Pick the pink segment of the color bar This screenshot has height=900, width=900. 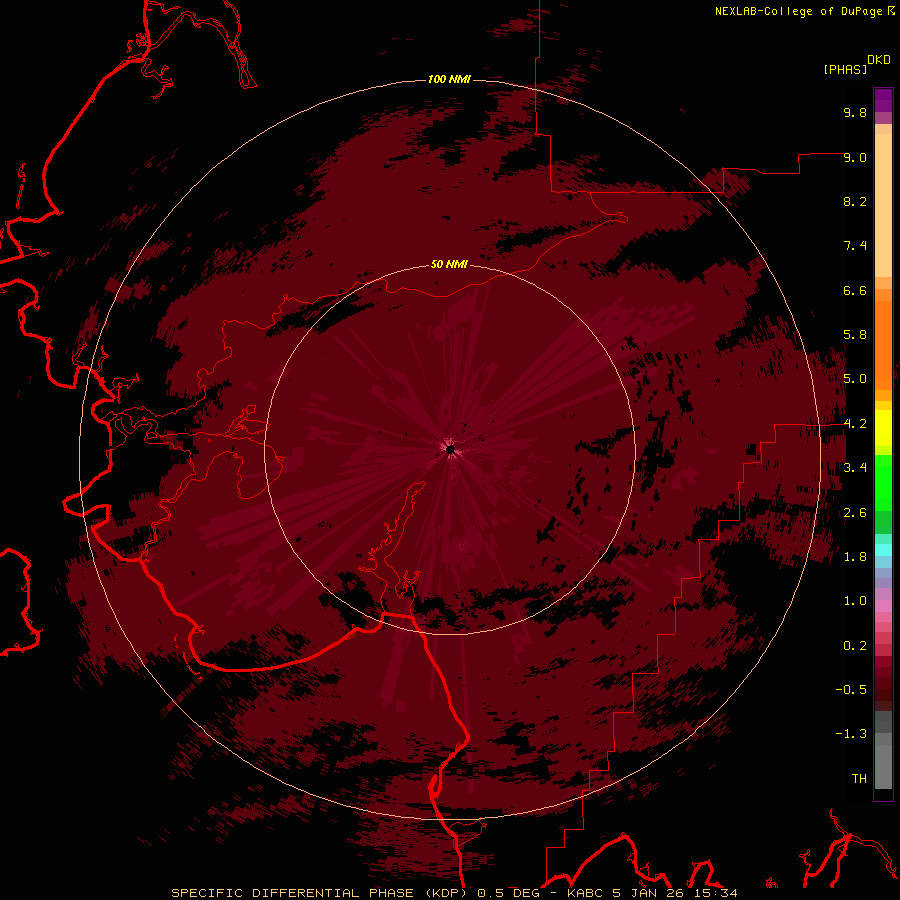[x=883, y=606]
